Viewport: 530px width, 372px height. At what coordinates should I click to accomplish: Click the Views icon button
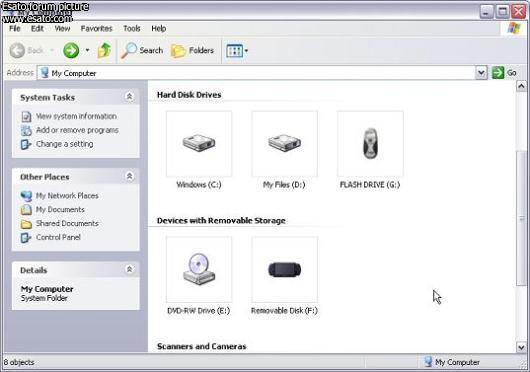point(234,51)
